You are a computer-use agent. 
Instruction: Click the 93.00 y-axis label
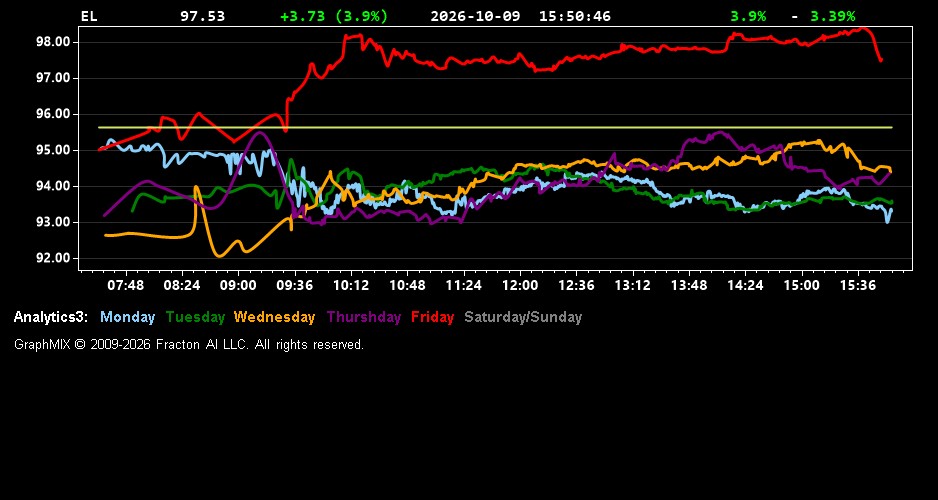(x=54, y=222)
